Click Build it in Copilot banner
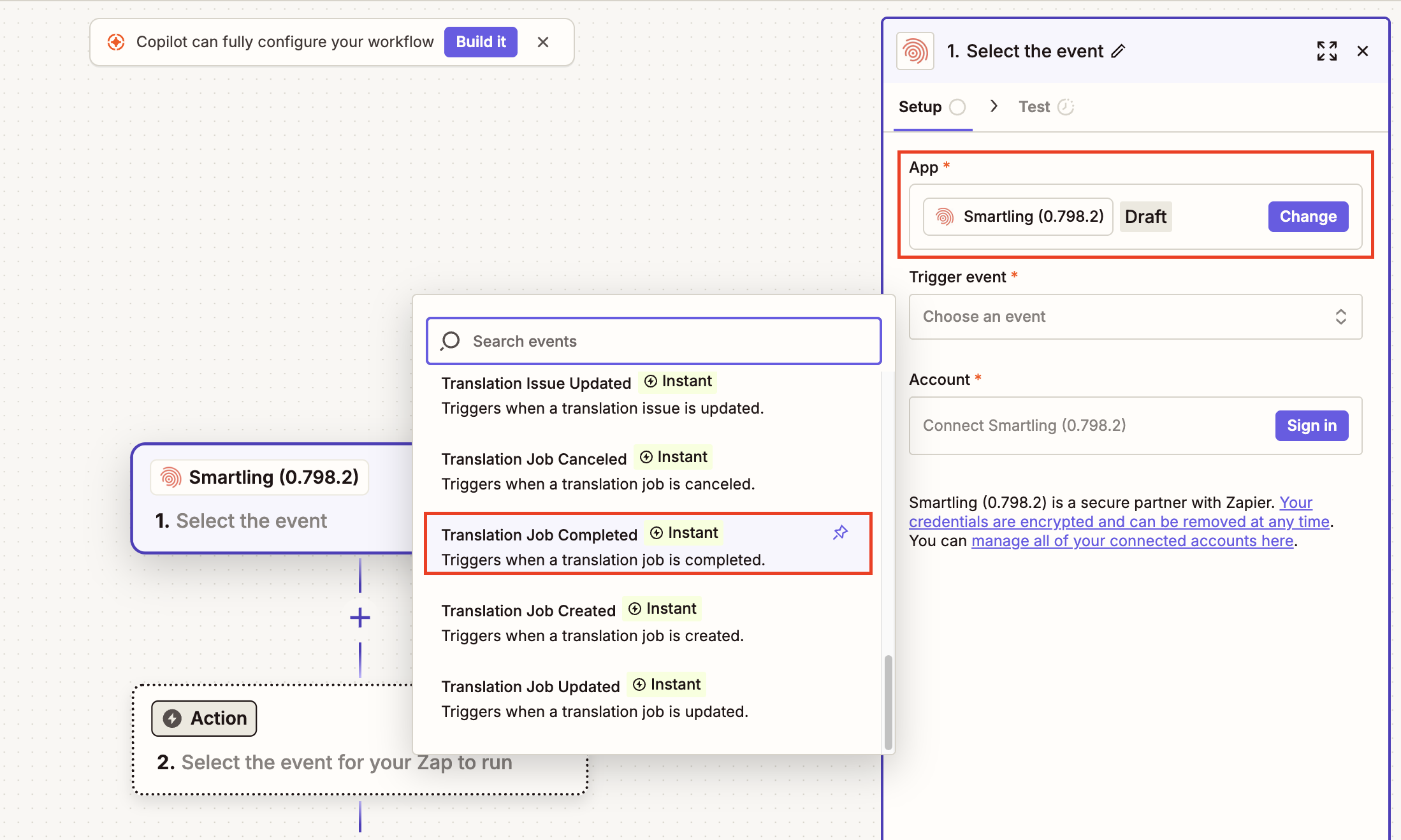The height and width of the screenshot is (840, 1401). click(x=481, y=42)
